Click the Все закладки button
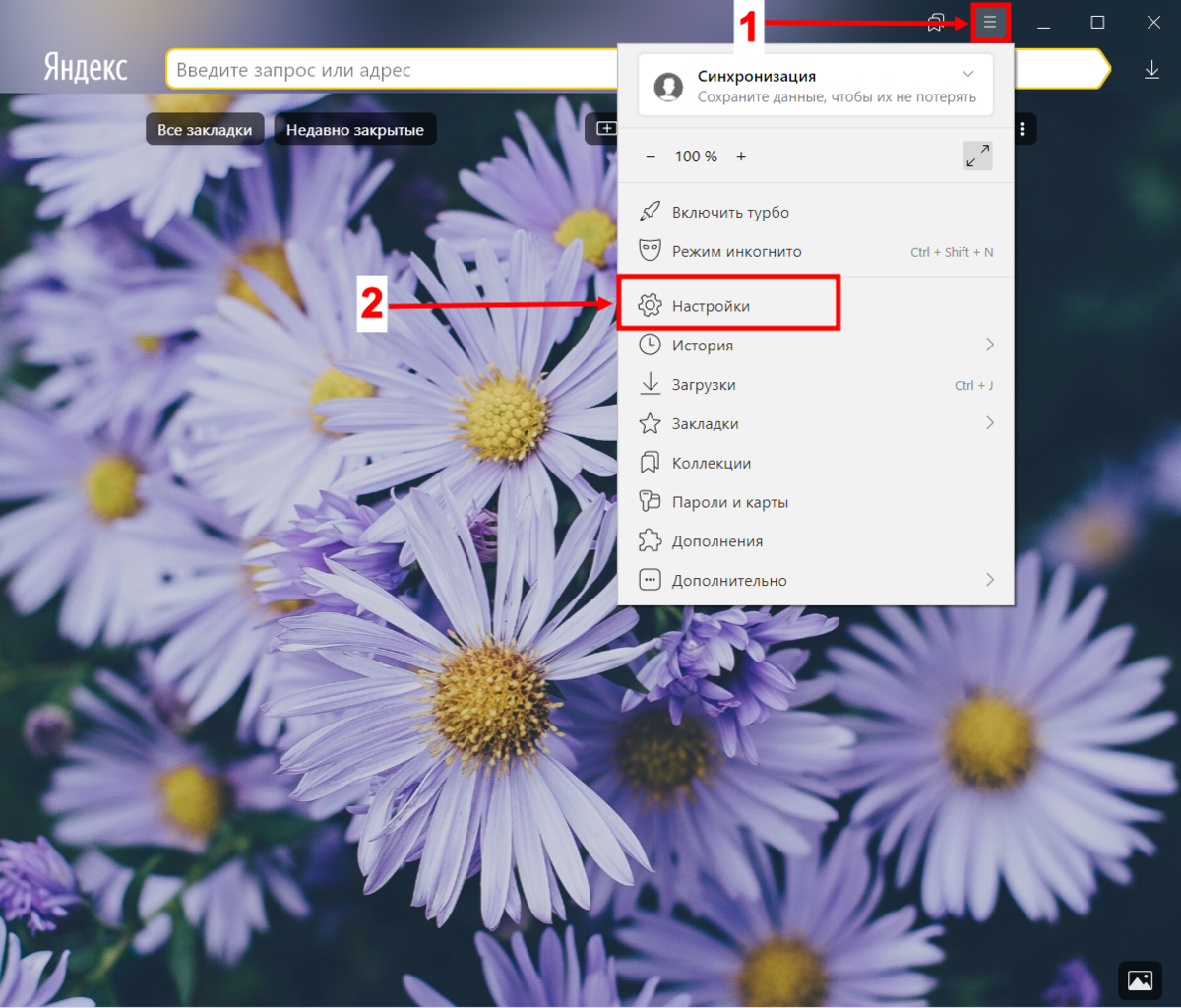This screenshot has width=1181, height=1008. tap(205, 129)
